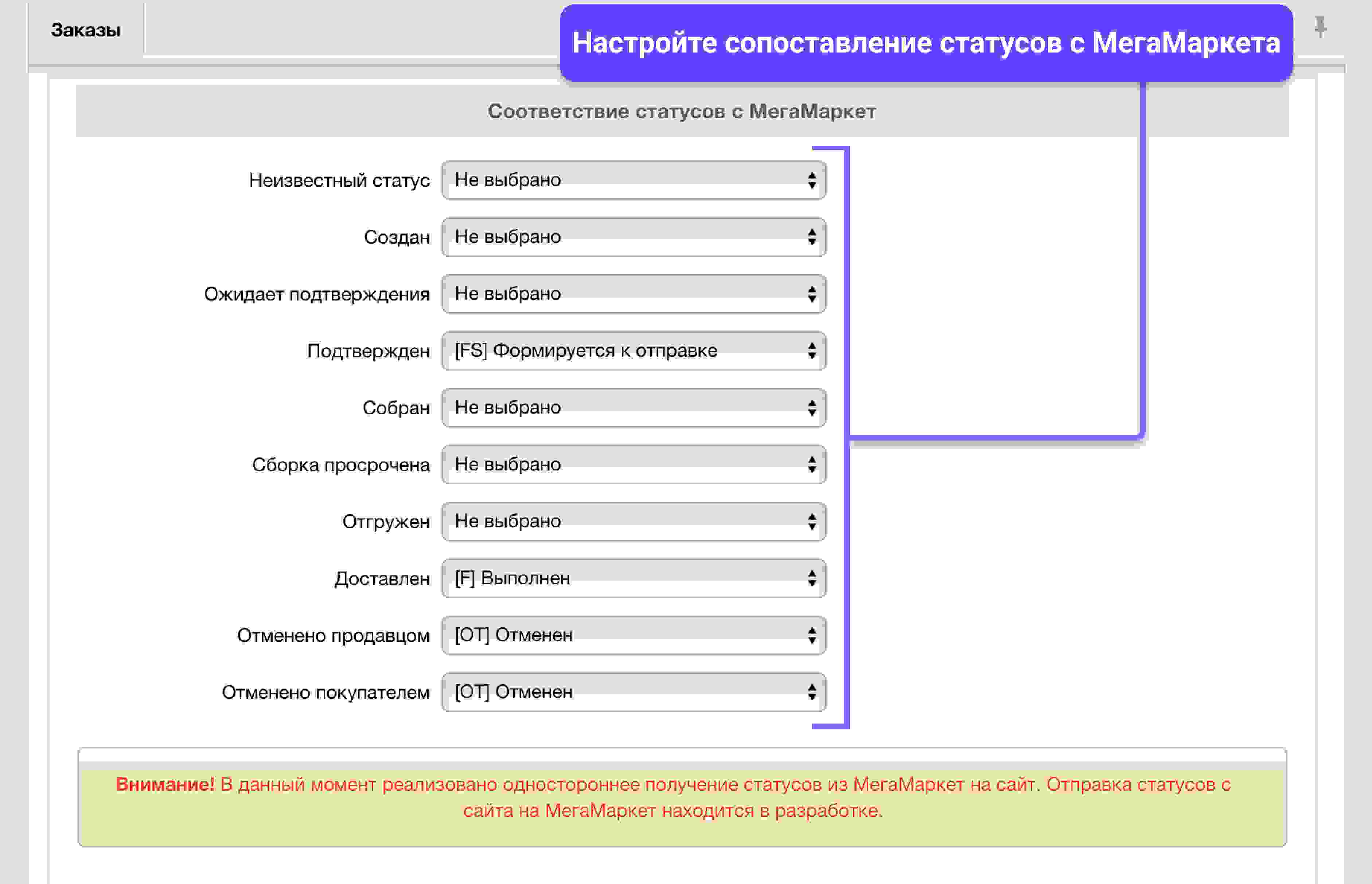Open the Отменено продавцом dropdown
Viewport: 1372px width, 884px height.
[634, 635]
